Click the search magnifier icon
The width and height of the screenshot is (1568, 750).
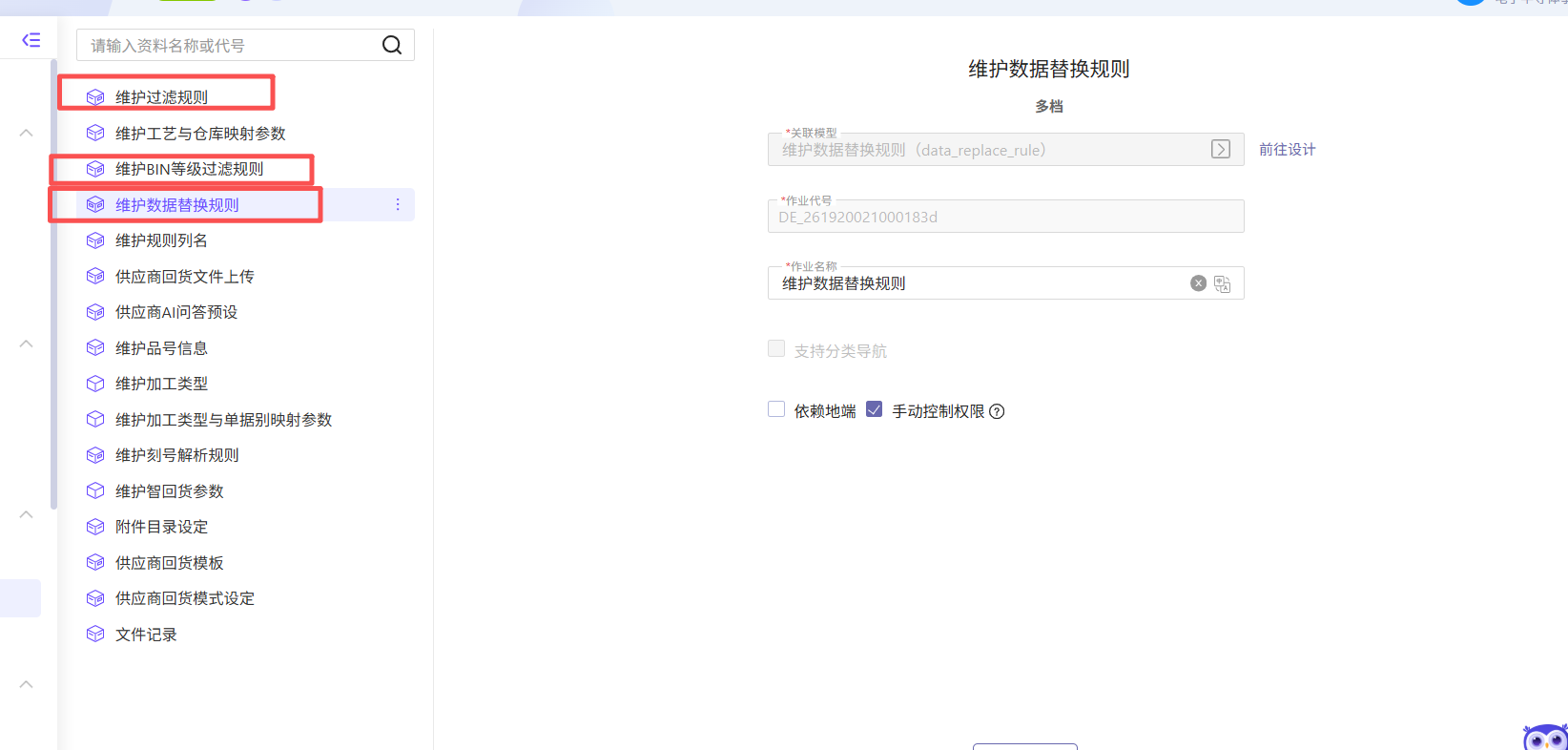[x=391, y=45]
